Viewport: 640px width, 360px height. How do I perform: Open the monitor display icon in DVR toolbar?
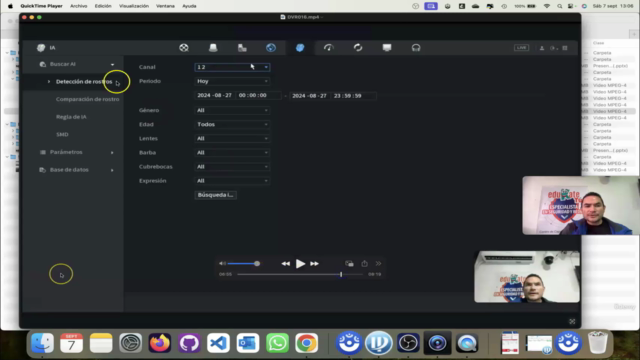tap(387, 48)
